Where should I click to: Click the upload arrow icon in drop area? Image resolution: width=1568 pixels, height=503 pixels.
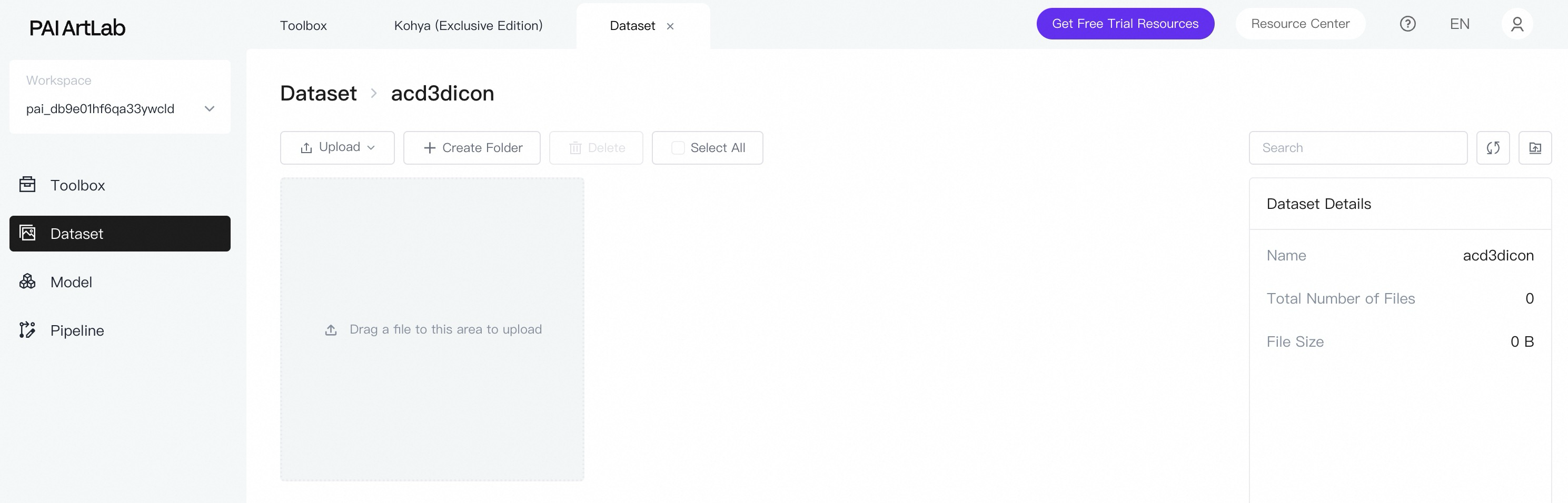click(x=331, y=330)
